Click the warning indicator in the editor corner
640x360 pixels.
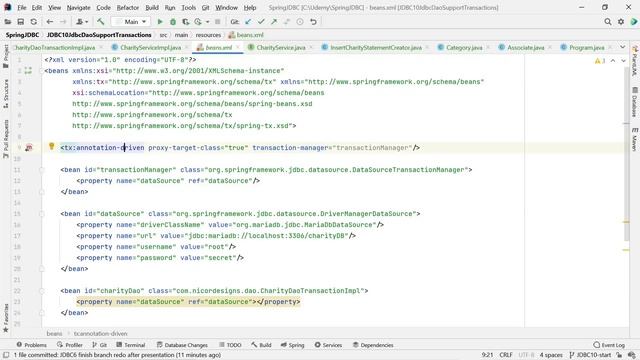point(600,61)
